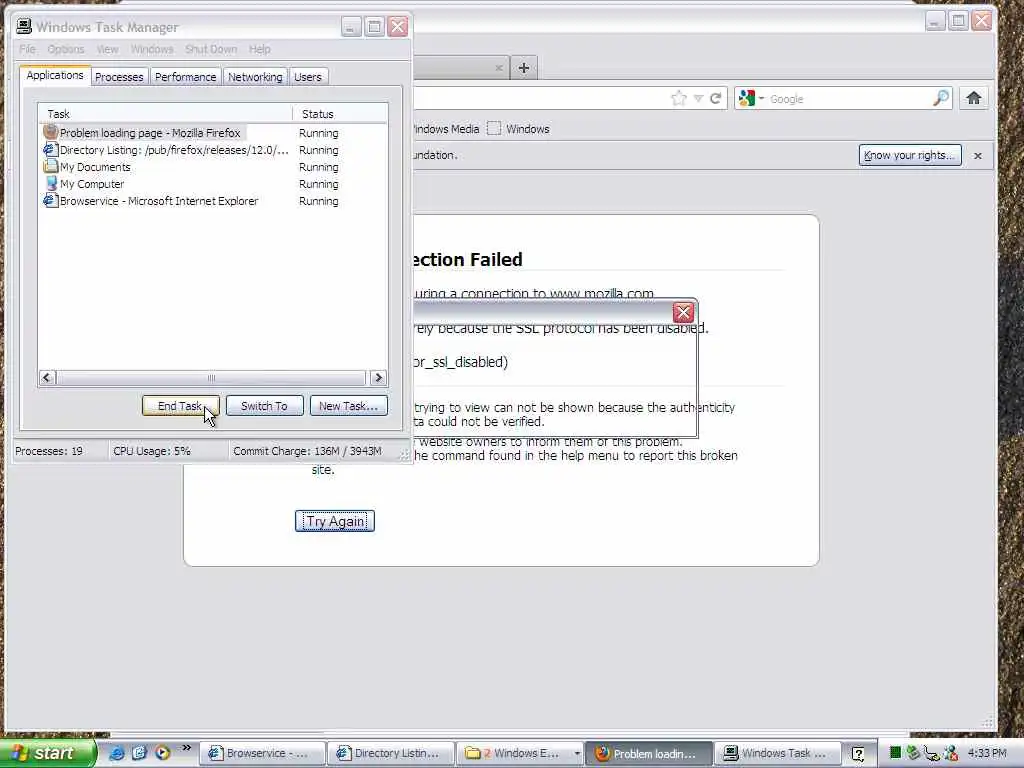Open Task Manager Shut Down menu

tap(211, 49)
